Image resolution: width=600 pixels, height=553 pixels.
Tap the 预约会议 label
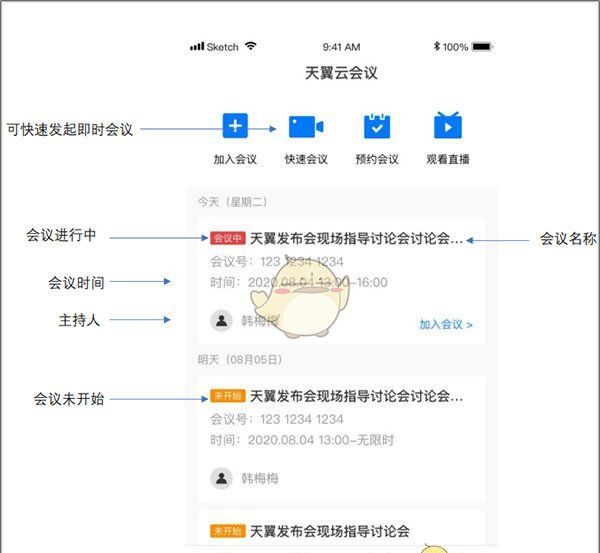(377, 159)
